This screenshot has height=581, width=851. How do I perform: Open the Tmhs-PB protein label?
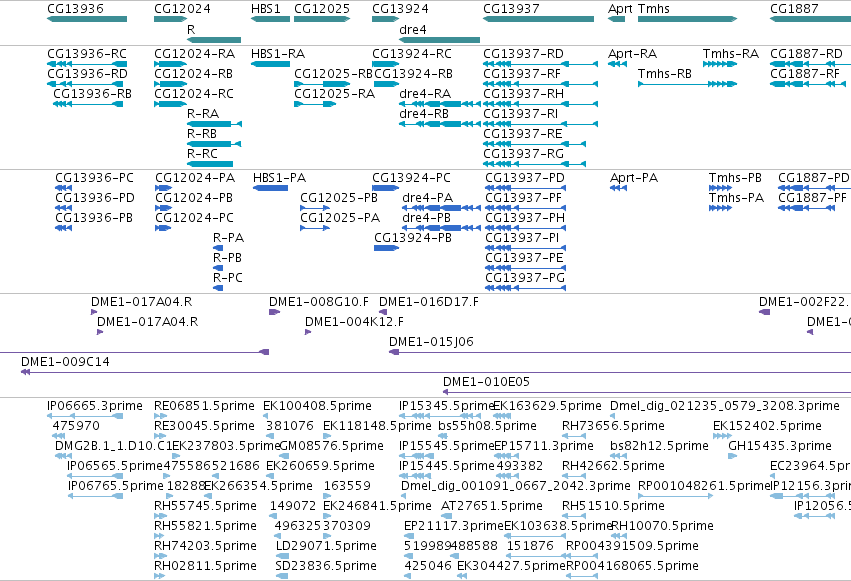click(735, 178)
